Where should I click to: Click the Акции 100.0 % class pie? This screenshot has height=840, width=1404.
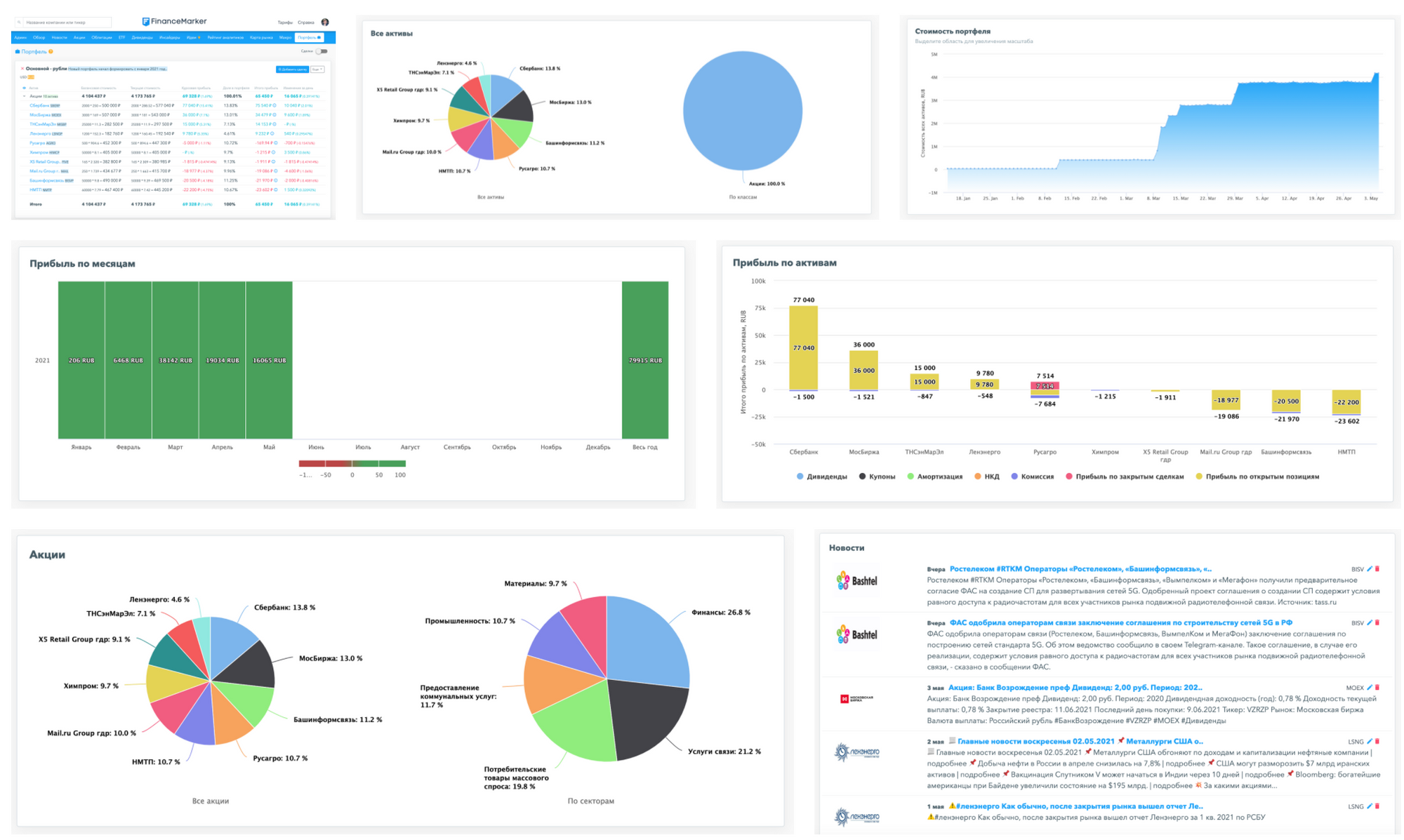click(743, 111)
